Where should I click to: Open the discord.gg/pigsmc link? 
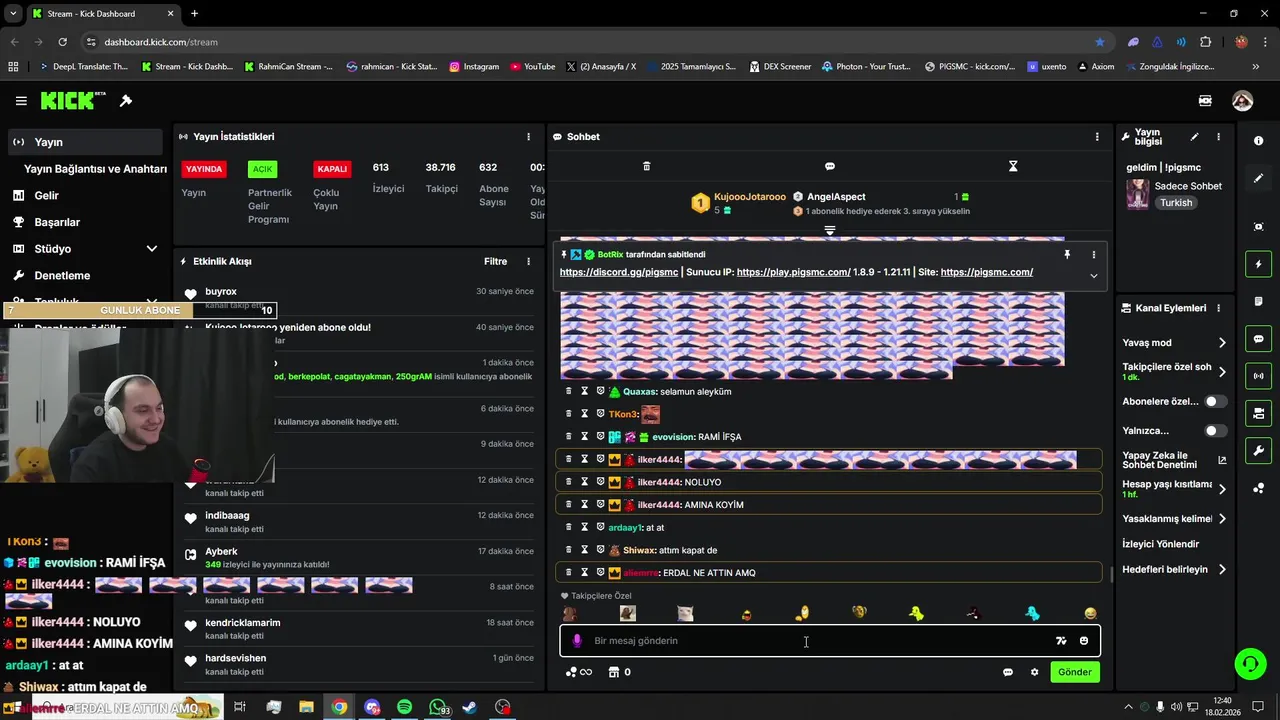point(619,272)
